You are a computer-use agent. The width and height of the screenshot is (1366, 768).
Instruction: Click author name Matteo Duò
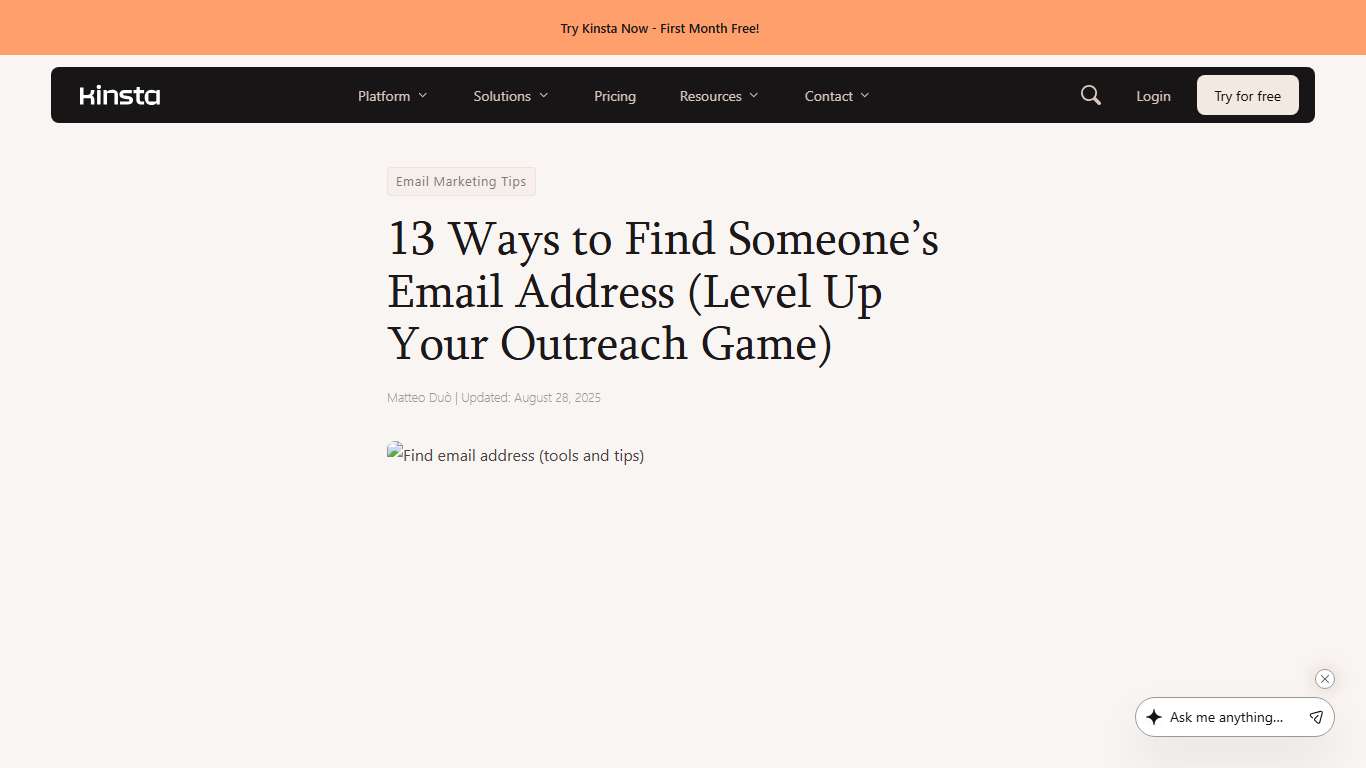(x=418, y=397)
